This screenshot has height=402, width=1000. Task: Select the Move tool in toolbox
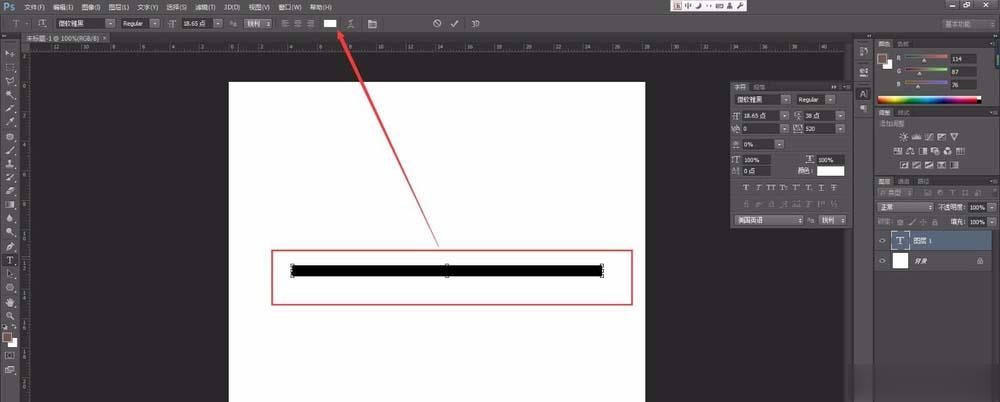tap(10, 54)
